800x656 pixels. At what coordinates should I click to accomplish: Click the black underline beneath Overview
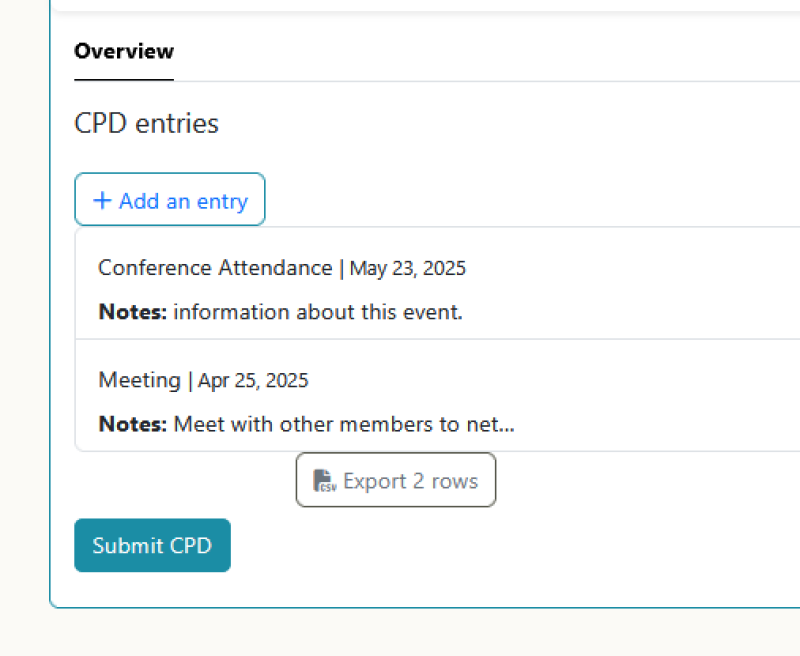(124, 79)
